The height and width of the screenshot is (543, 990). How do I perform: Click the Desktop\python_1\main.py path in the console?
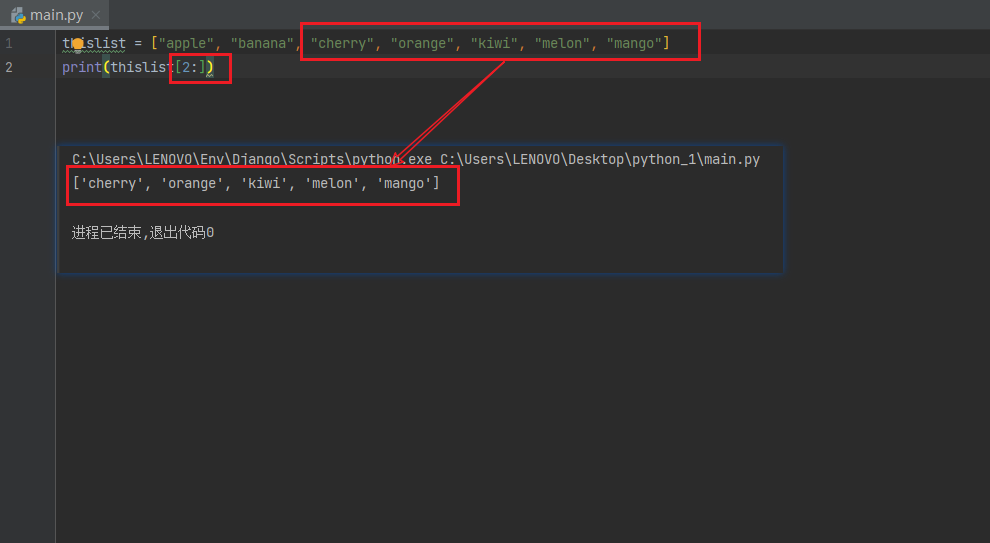600,159
